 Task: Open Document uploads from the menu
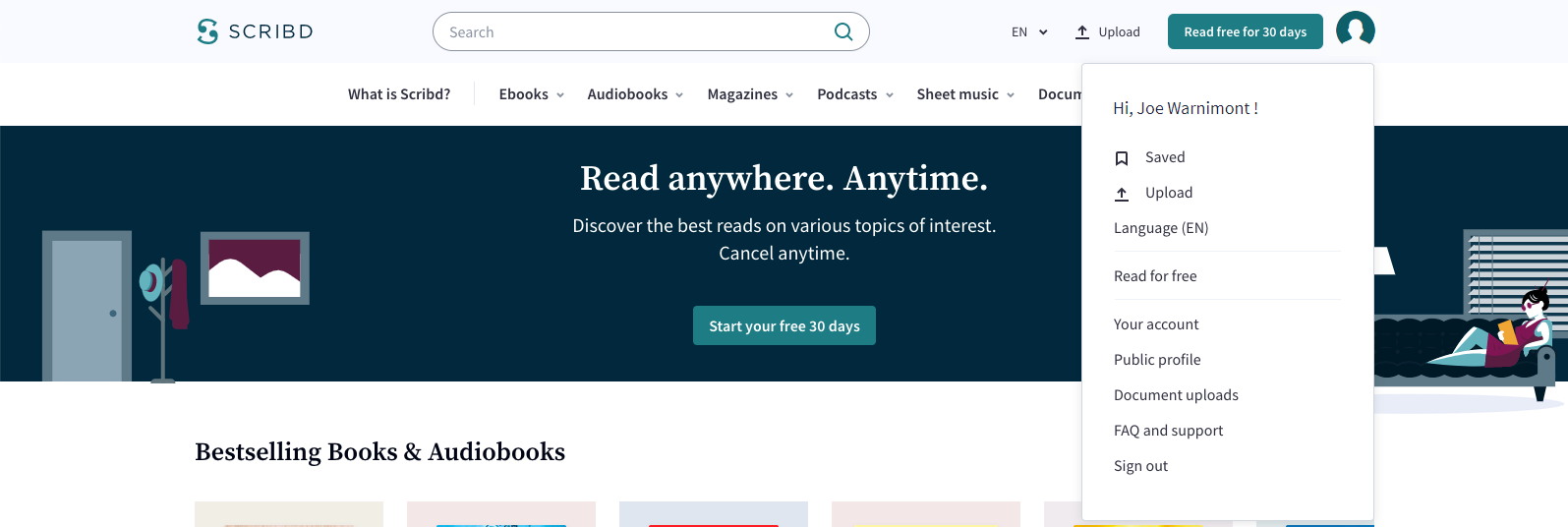[x=1176, y=395]
